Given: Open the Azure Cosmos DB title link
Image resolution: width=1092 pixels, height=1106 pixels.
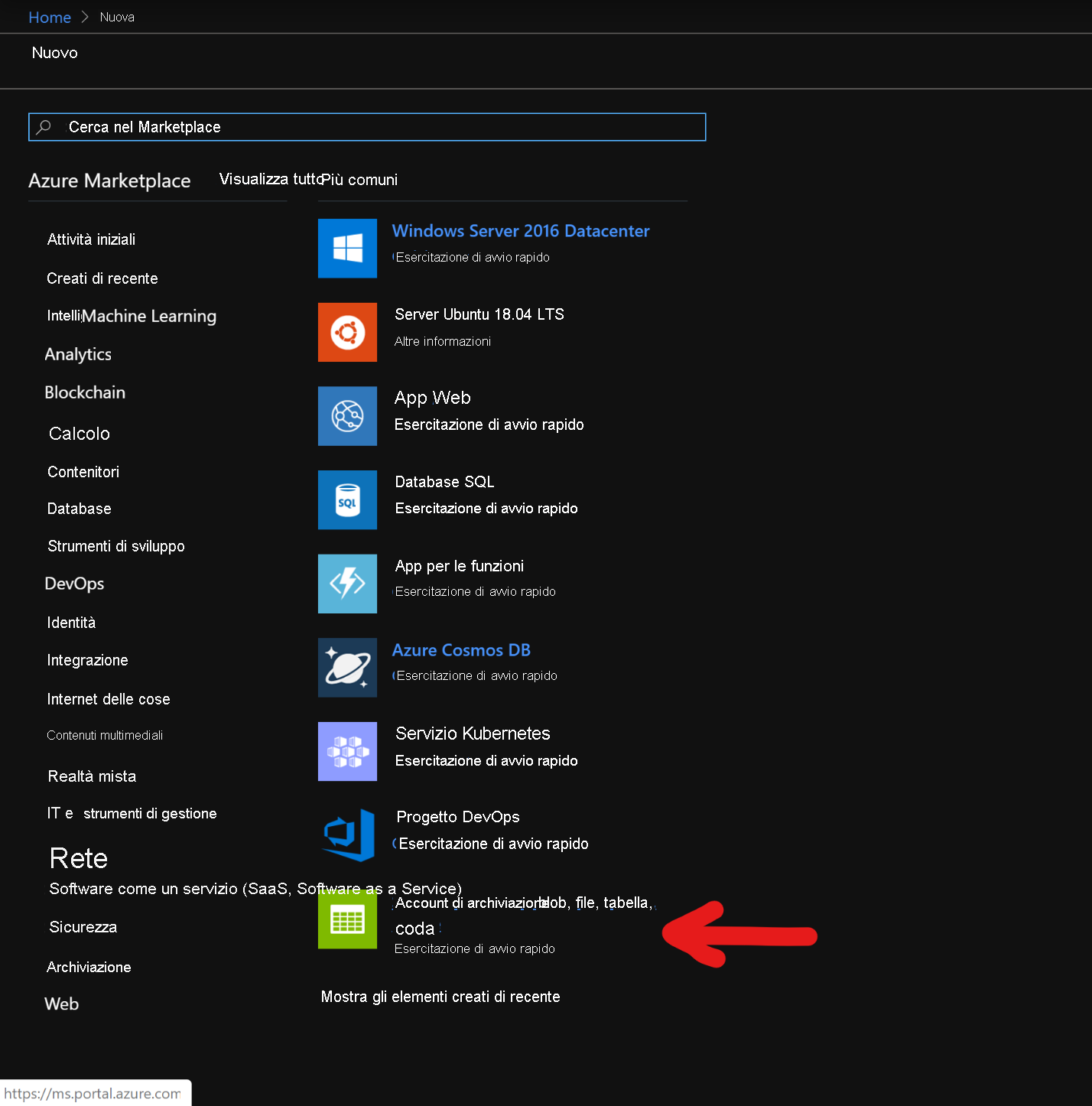Looking at the screenshot, I should (461, 650).
